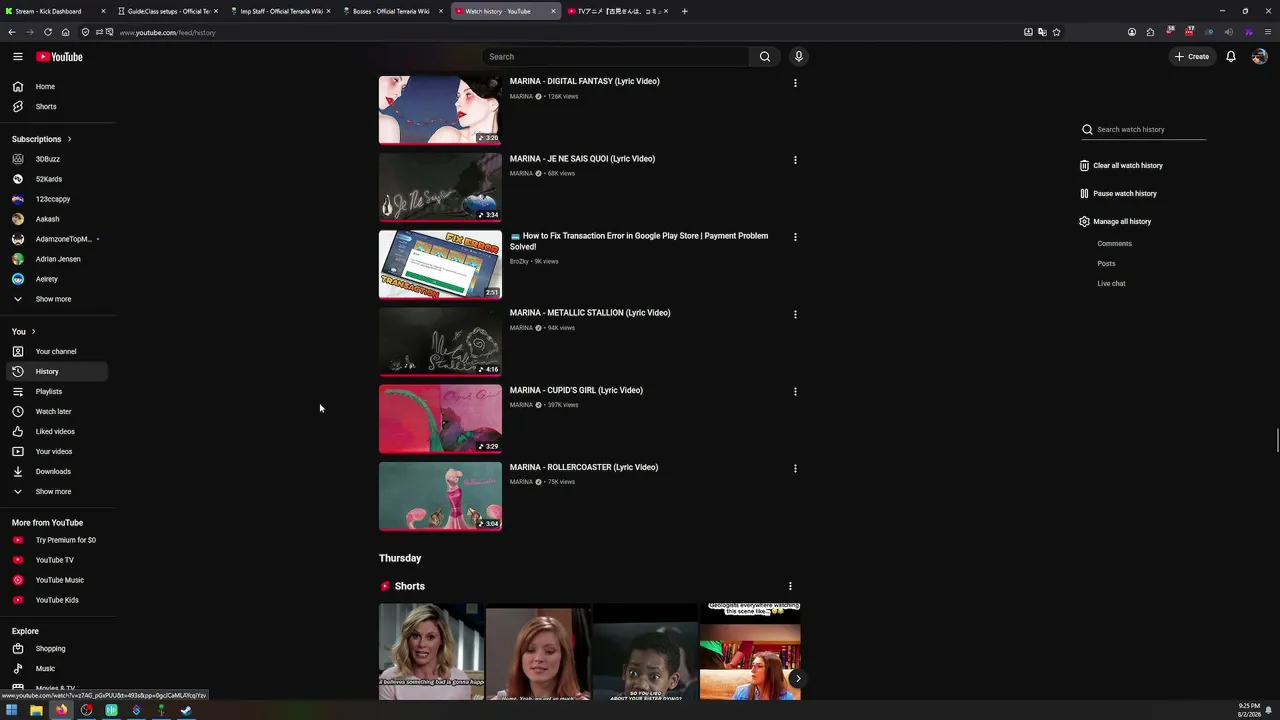Viewport: 1280px width, 720px height.
Task: Open the account avatar menu
Action: [1259, 57]
